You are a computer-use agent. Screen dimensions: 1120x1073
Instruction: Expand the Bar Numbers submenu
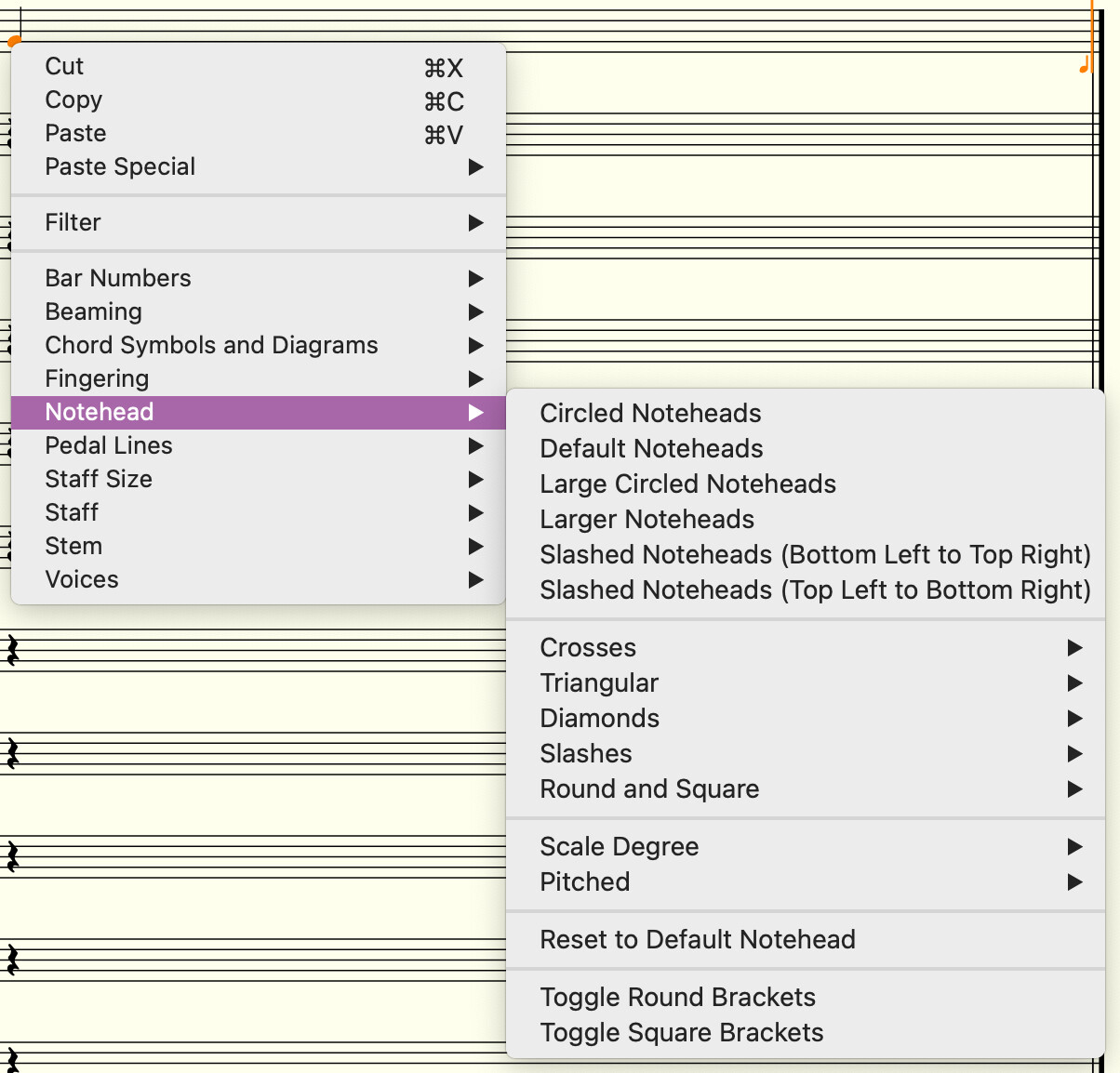(117, 278)
